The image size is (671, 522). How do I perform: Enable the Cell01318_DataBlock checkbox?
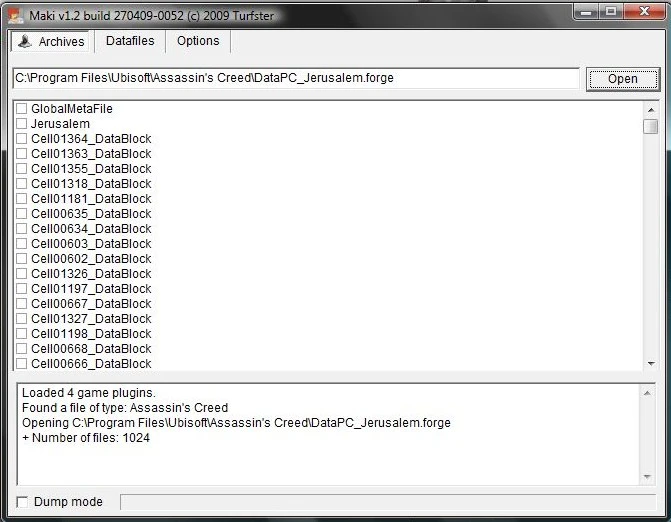click(x=21, y=184)
